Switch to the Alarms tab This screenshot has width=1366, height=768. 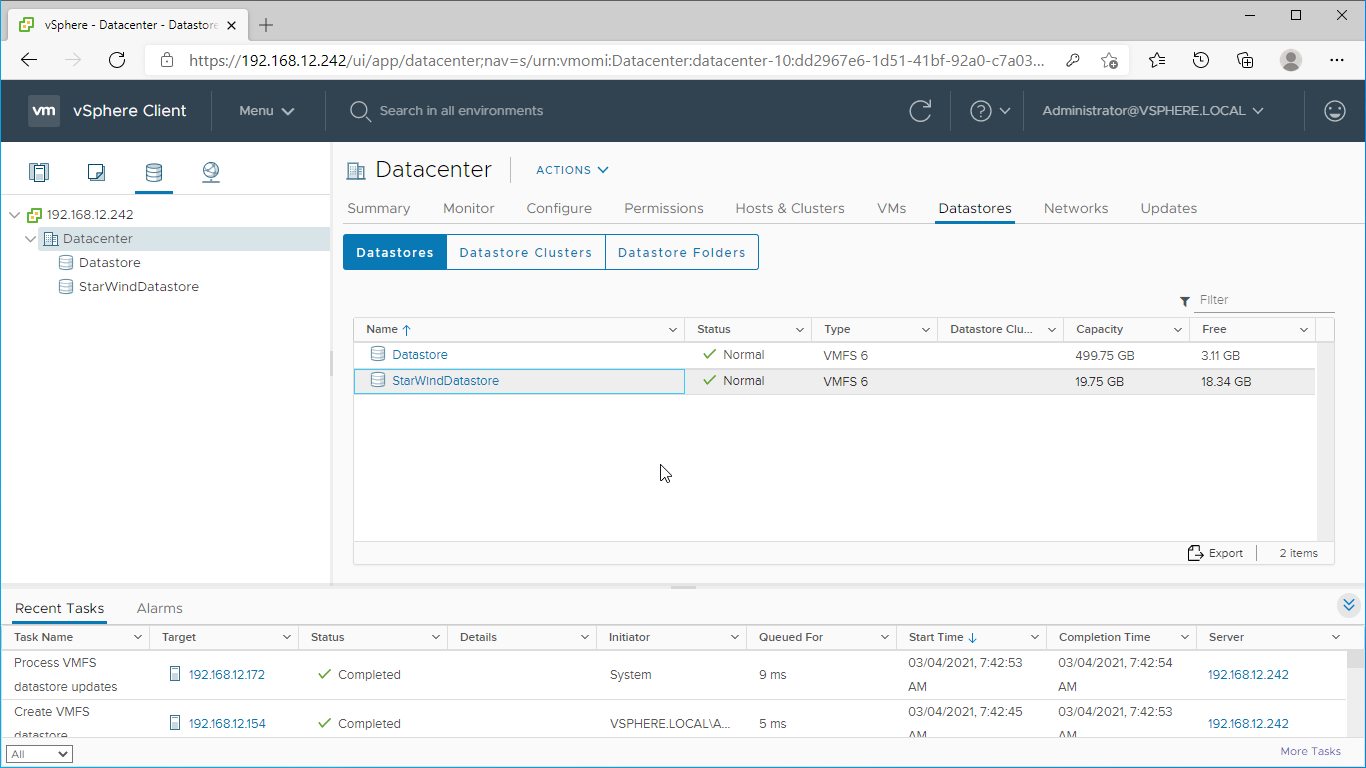coord(160,608)
